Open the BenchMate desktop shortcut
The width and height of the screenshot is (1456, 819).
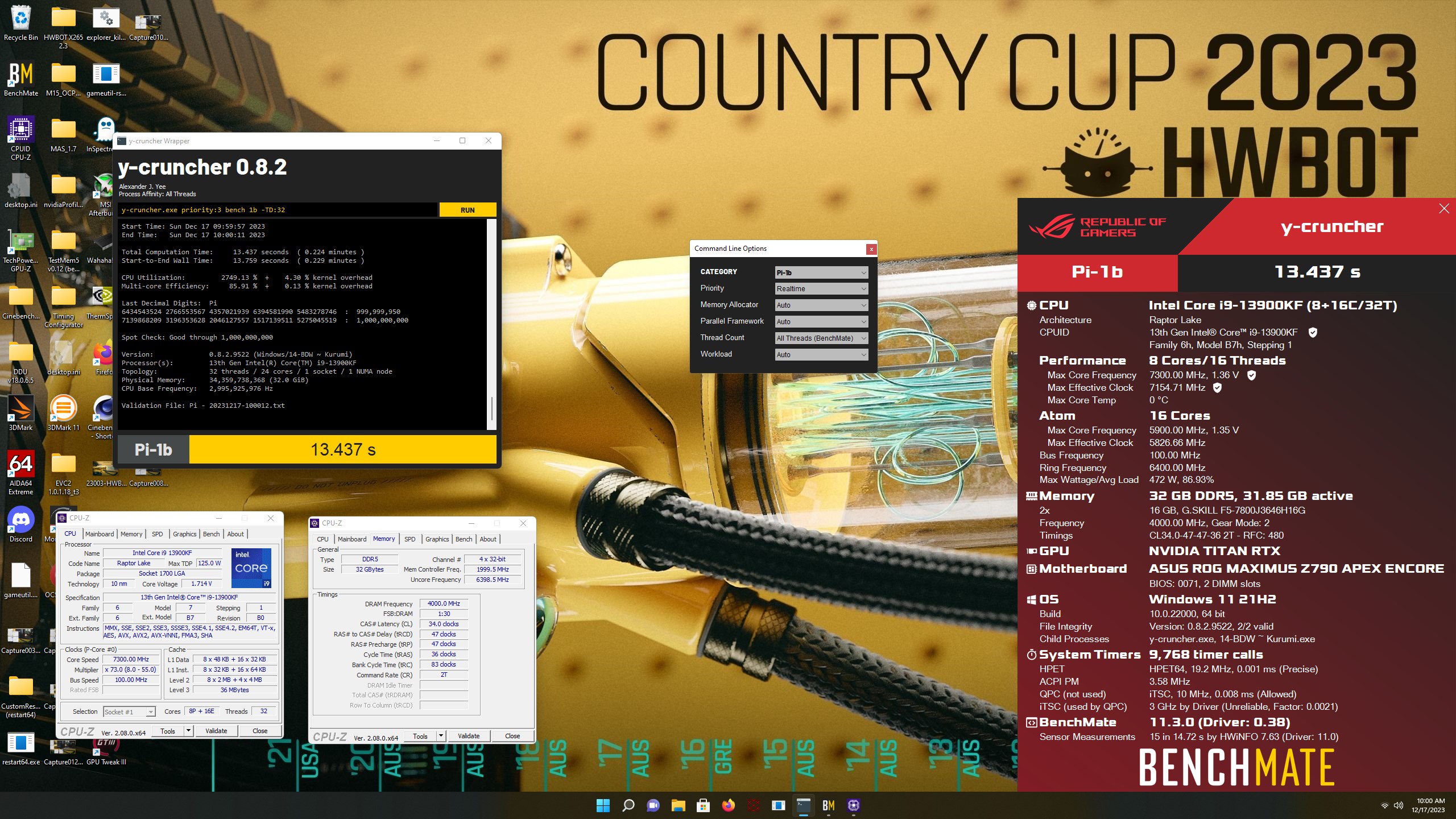20,80
